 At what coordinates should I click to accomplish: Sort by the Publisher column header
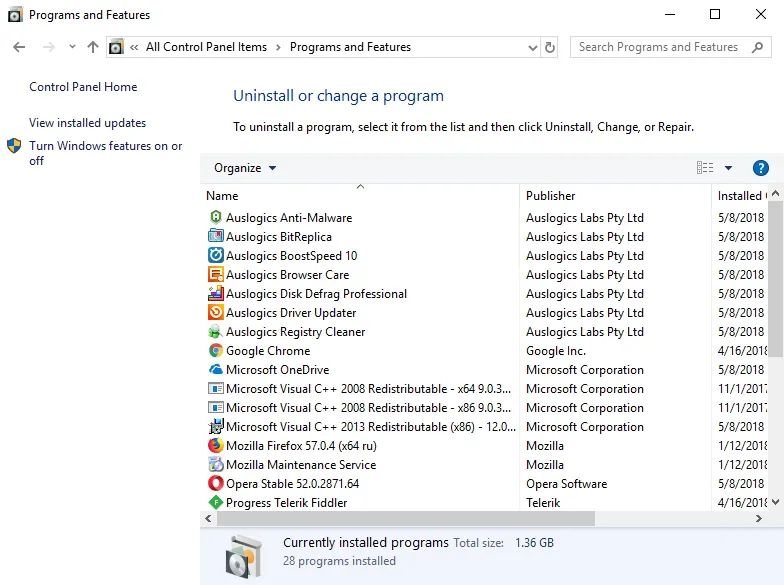tap(615, 196)
